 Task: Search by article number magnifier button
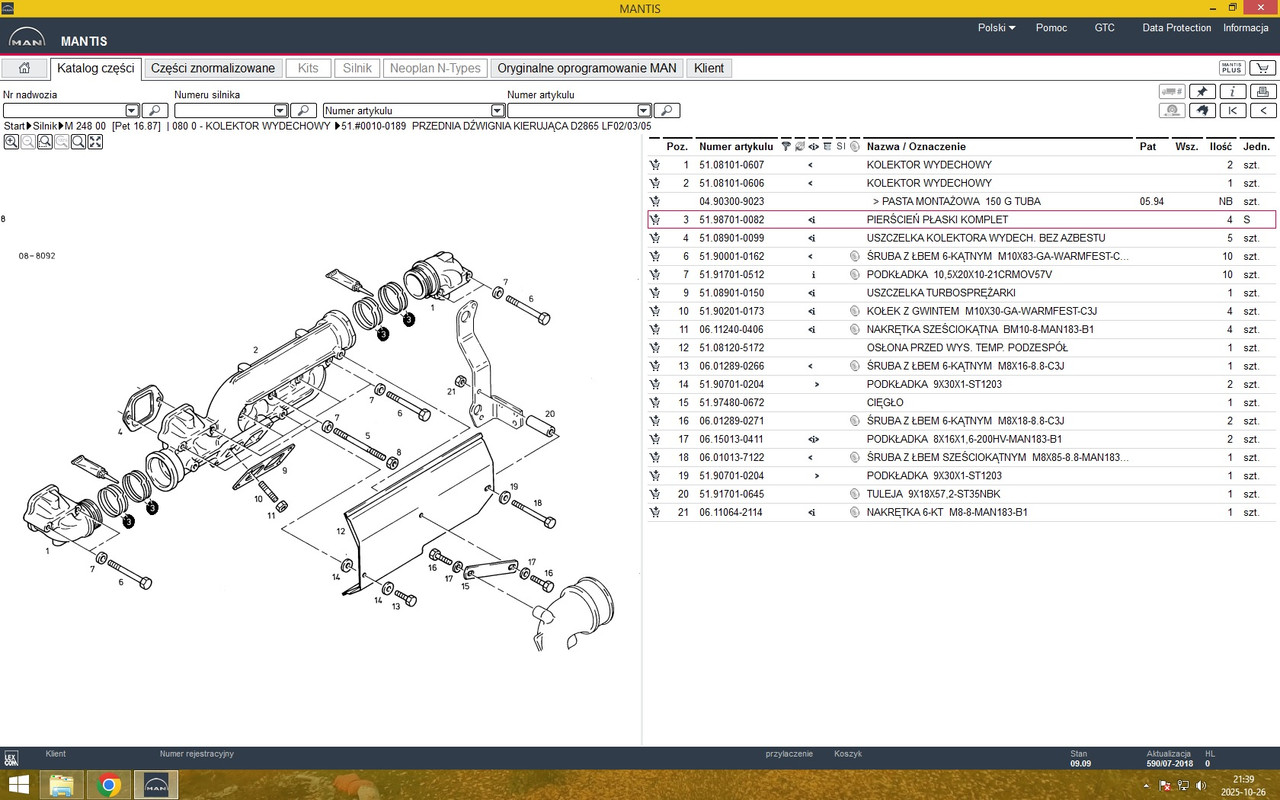(667, 110)
